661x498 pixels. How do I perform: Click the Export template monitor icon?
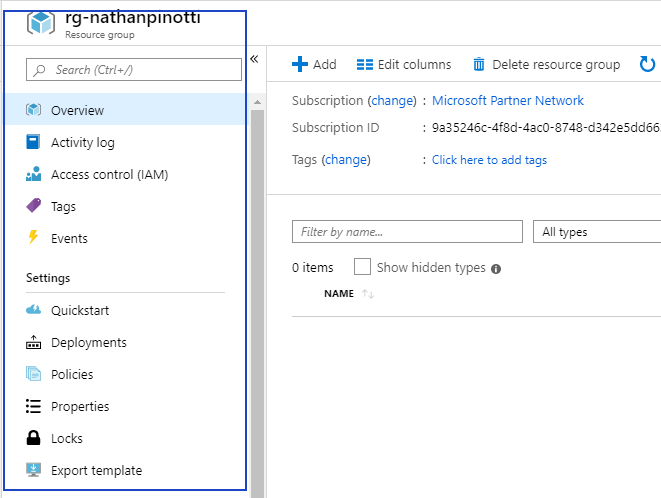33,470
